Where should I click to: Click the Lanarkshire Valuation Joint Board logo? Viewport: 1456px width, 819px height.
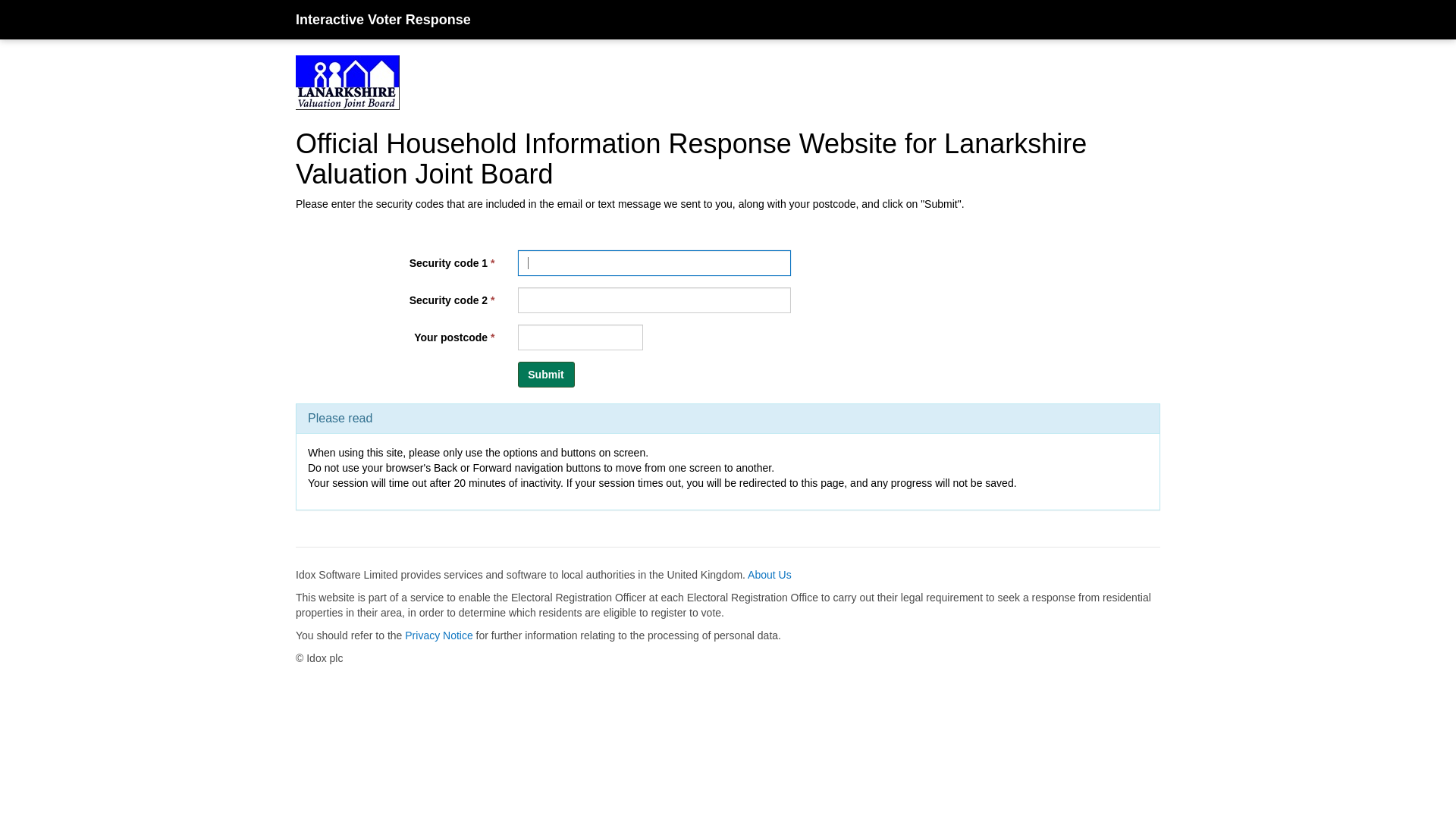click(x=347, y=83)
